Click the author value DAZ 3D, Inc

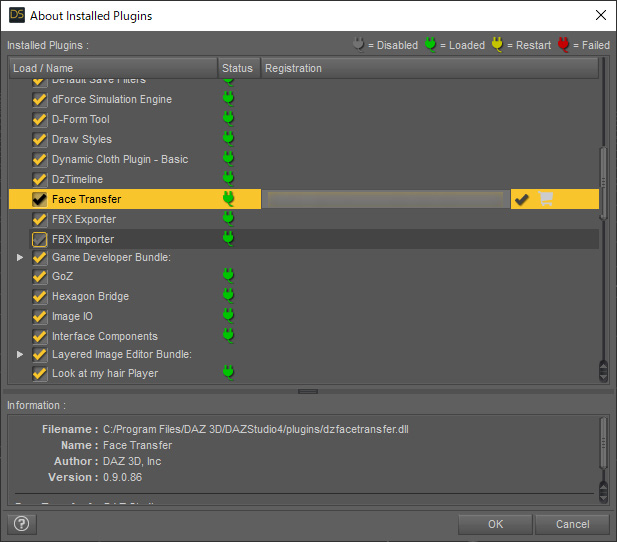[x=132, y=461]
